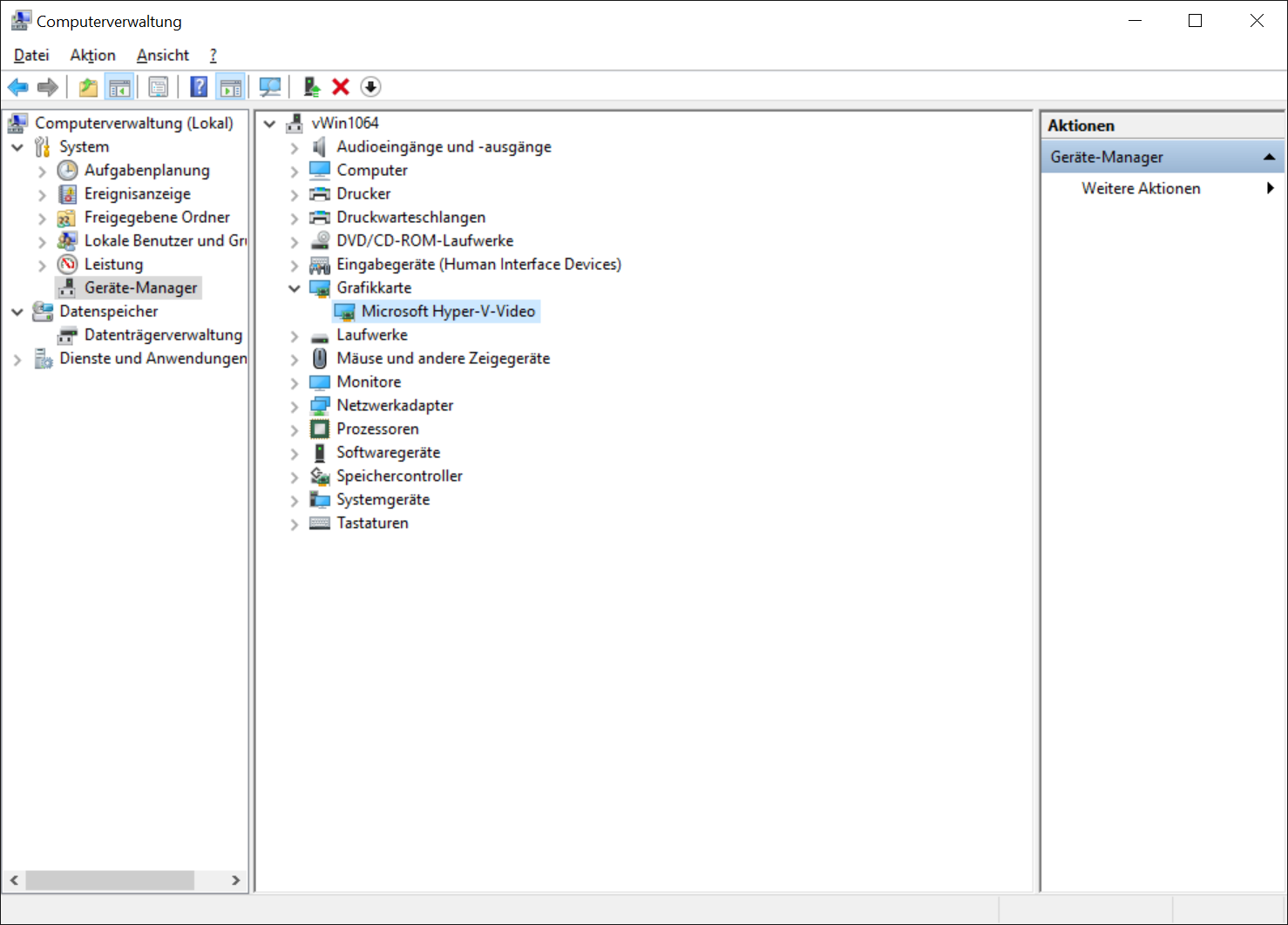Collapse the Geräte-Manager actions section

[x=1269, y=157]
